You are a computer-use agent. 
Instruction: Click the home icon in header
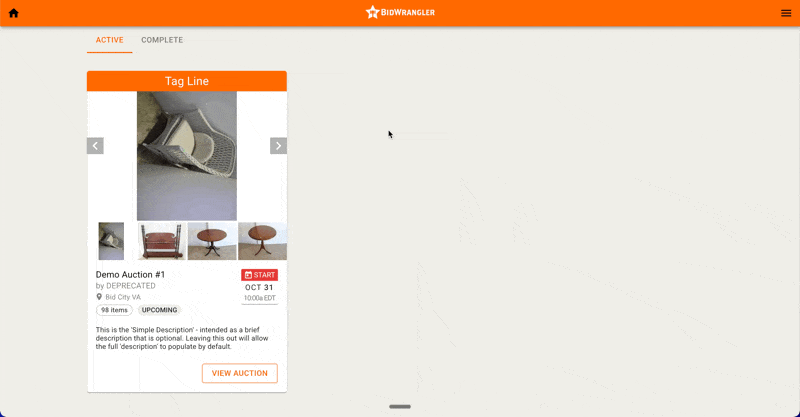(x=14, y=13)
